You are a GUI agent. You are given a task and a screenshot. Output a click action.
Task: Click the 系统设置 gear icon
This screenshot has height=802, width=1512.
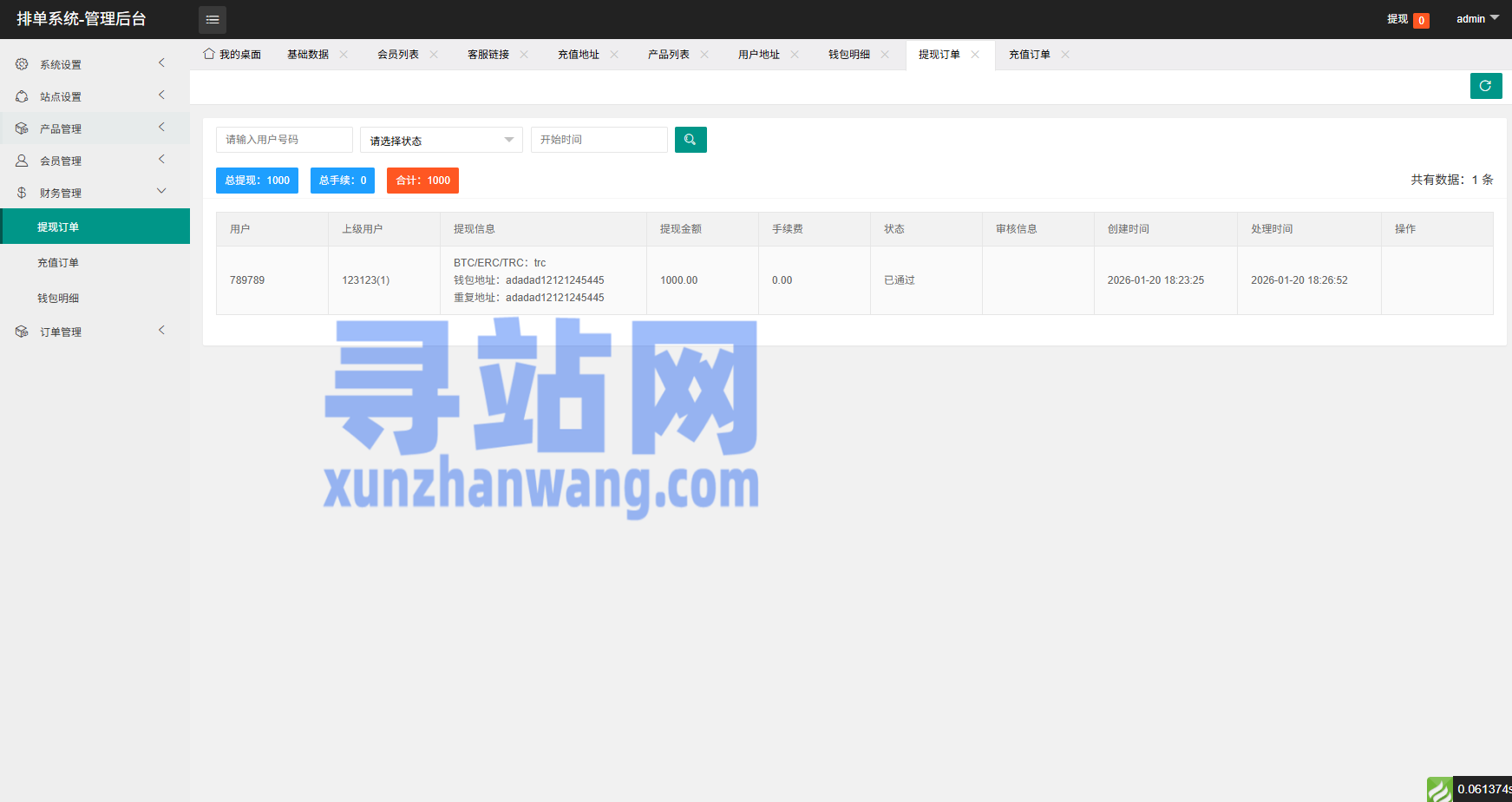tap(22, 64)
